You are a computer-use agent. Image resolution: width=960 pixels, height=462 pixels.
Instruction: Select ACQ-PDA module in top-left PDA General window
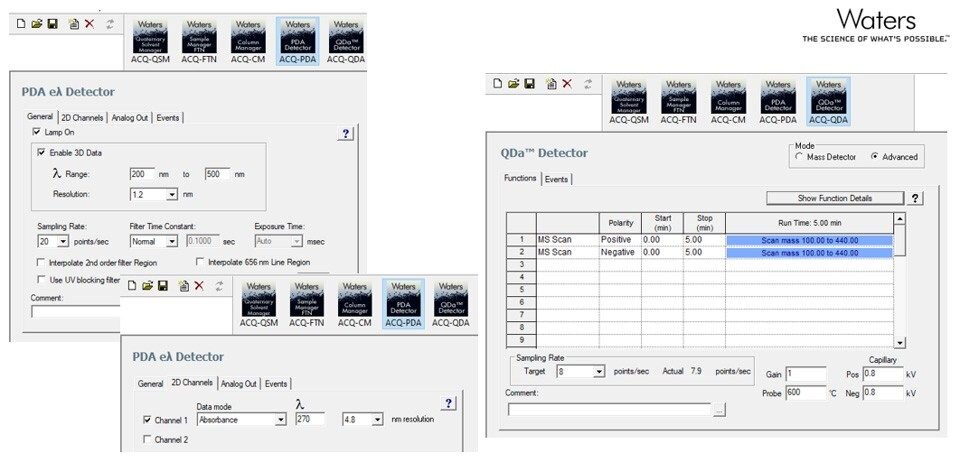tap(298, 42)
